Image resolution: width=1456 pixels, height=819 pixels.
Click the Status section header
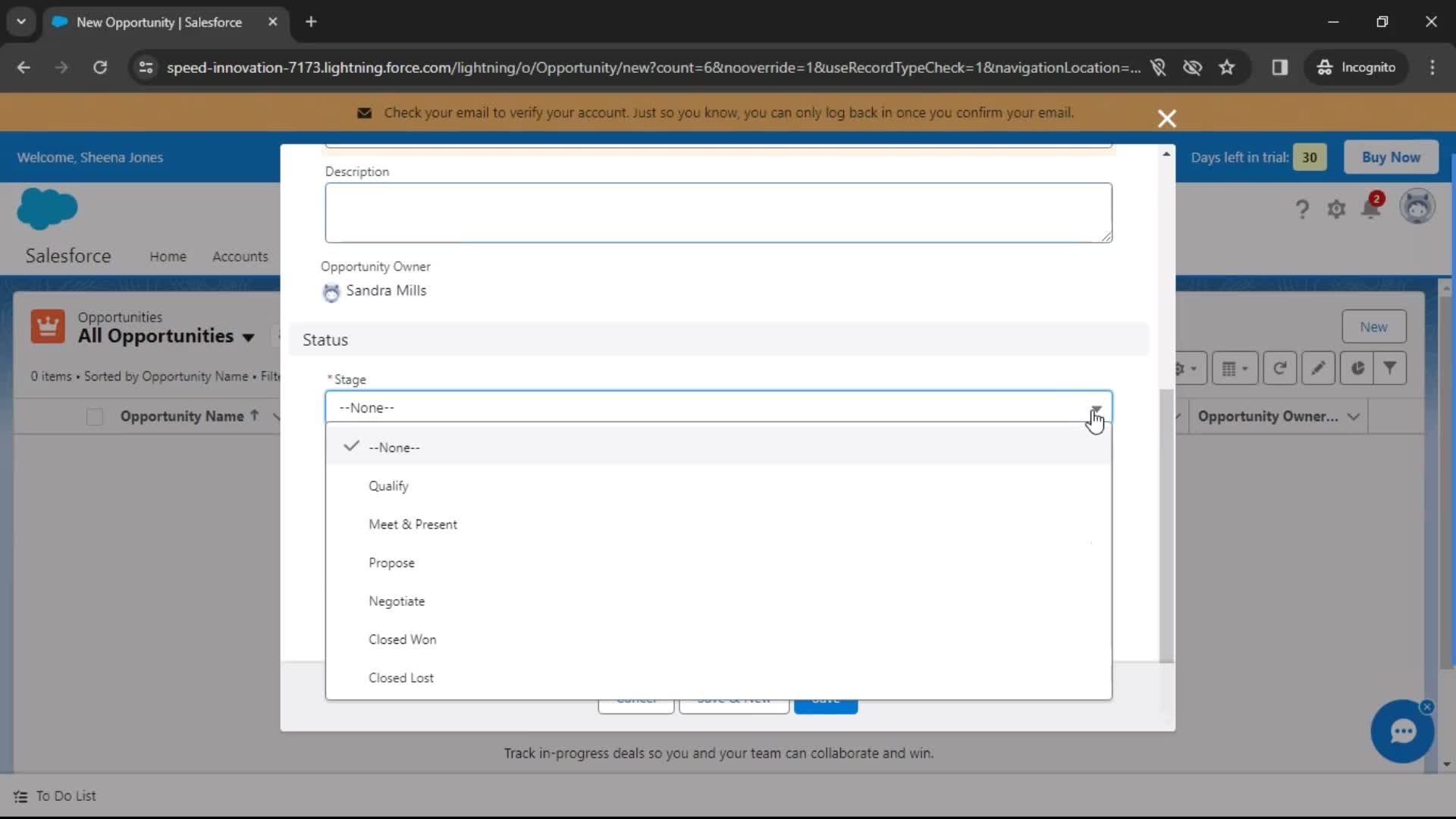pos(718,340)
